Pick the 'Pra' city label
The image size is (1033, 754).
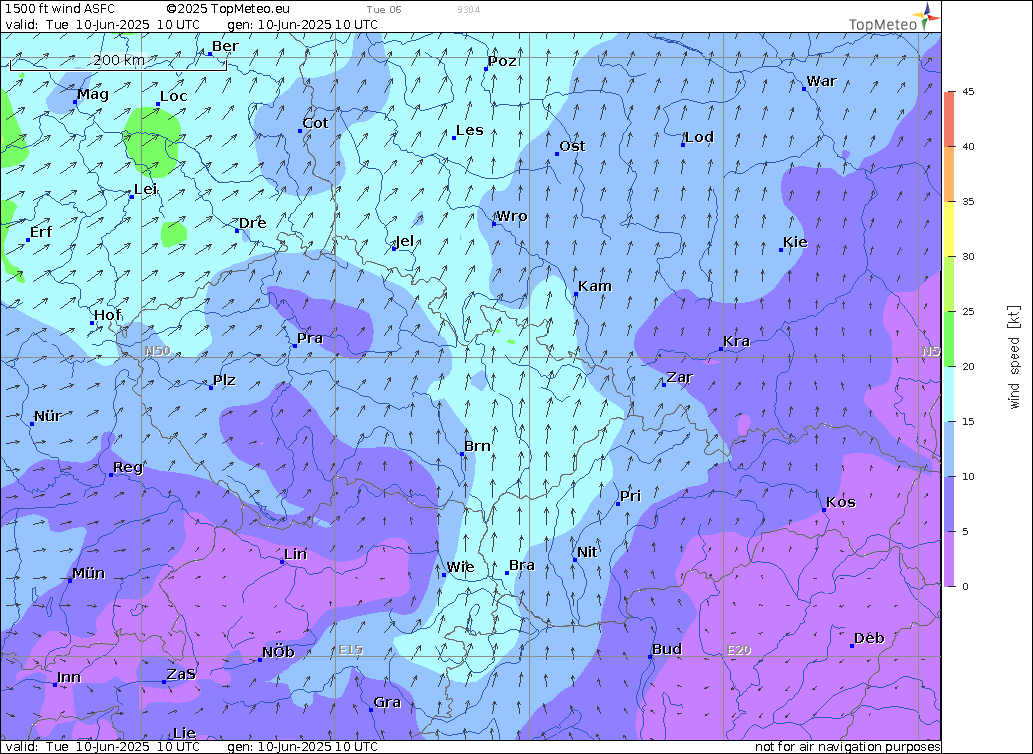(310, 338)
